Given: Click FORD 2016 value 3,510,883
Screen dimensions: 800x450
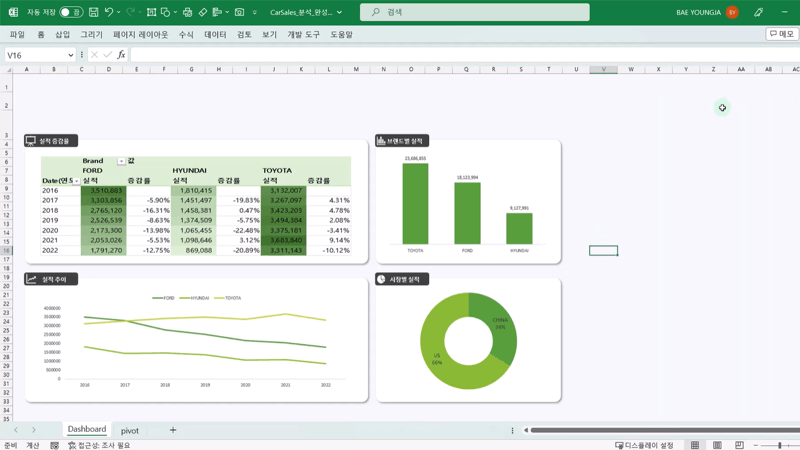Looking at the screenshot, I should 104,190.
